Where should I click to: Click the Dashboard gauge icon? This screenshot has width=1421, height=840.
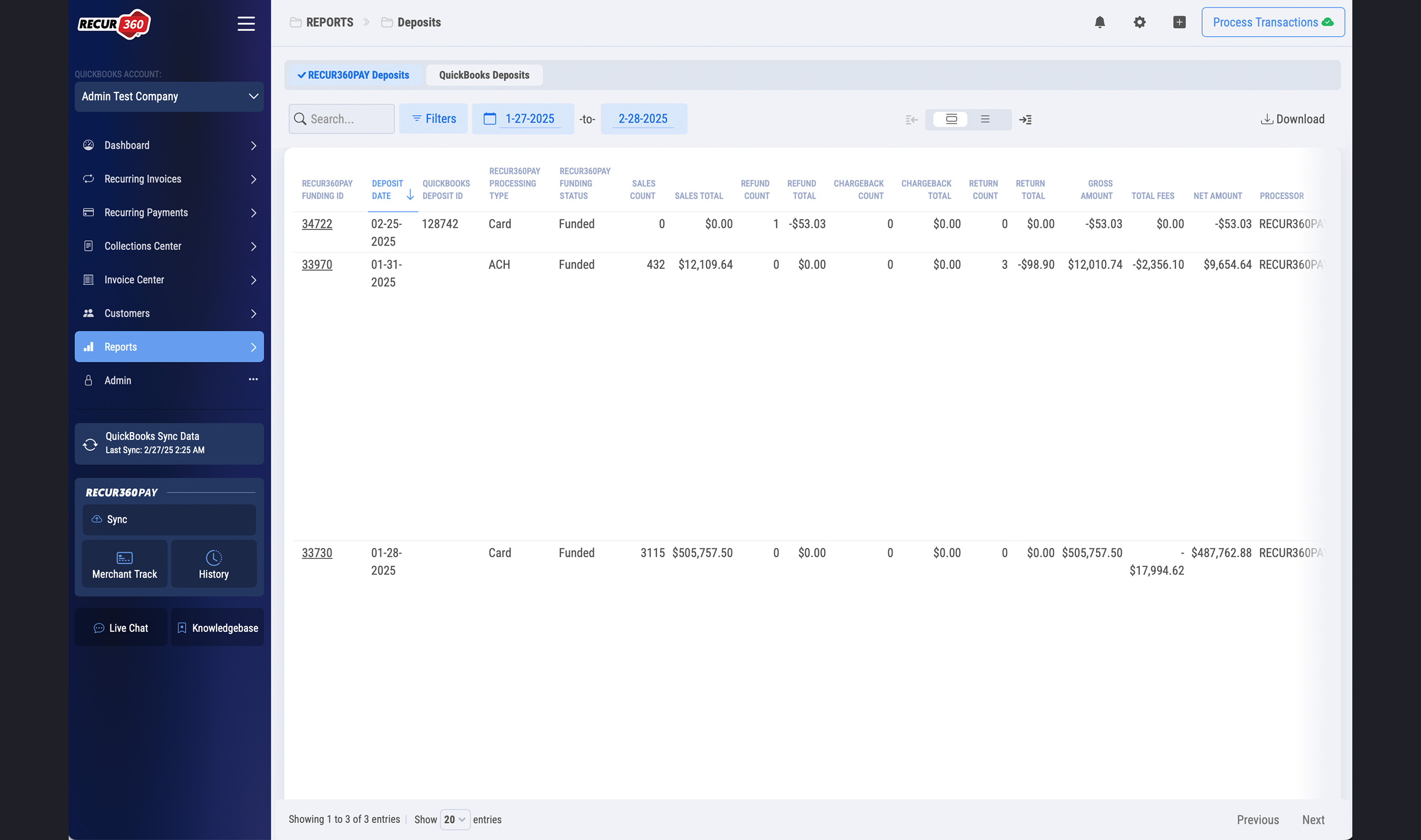(x=88, y=145)
